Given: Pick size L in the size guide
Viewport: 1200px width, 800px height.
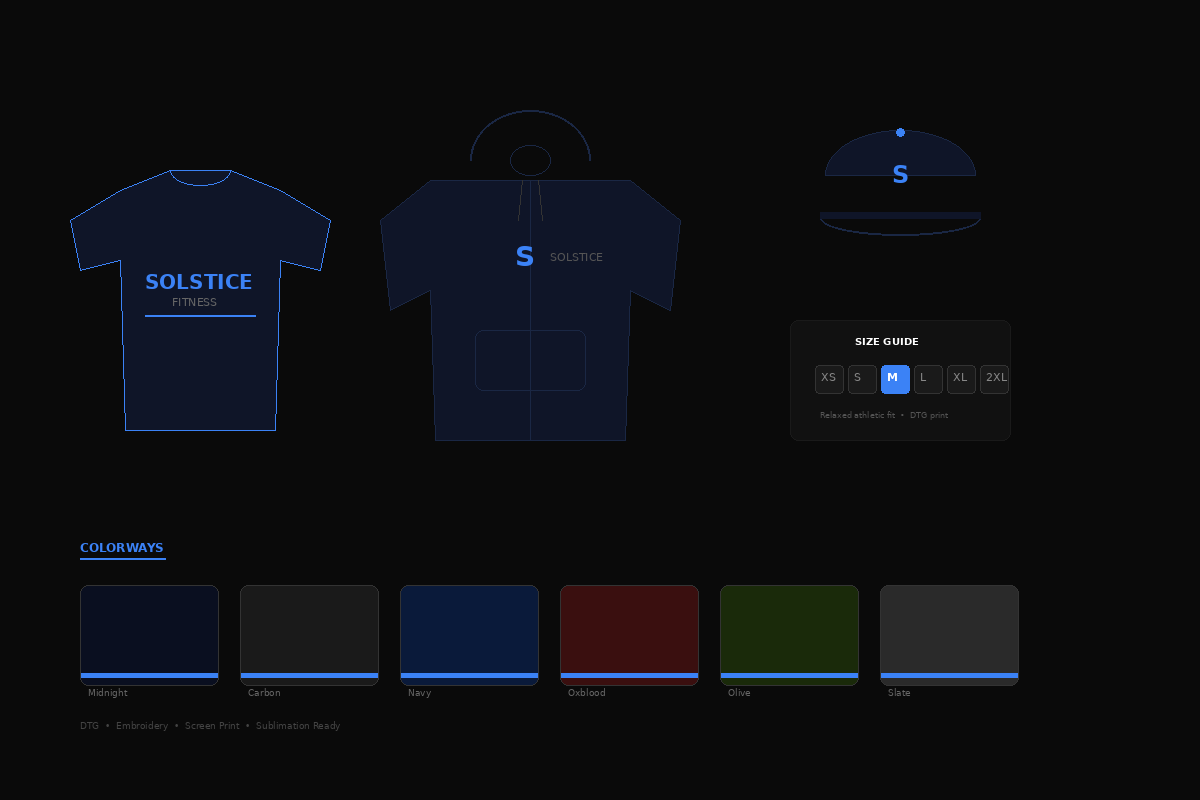Looking at the screenshot, I should [928, 379].
